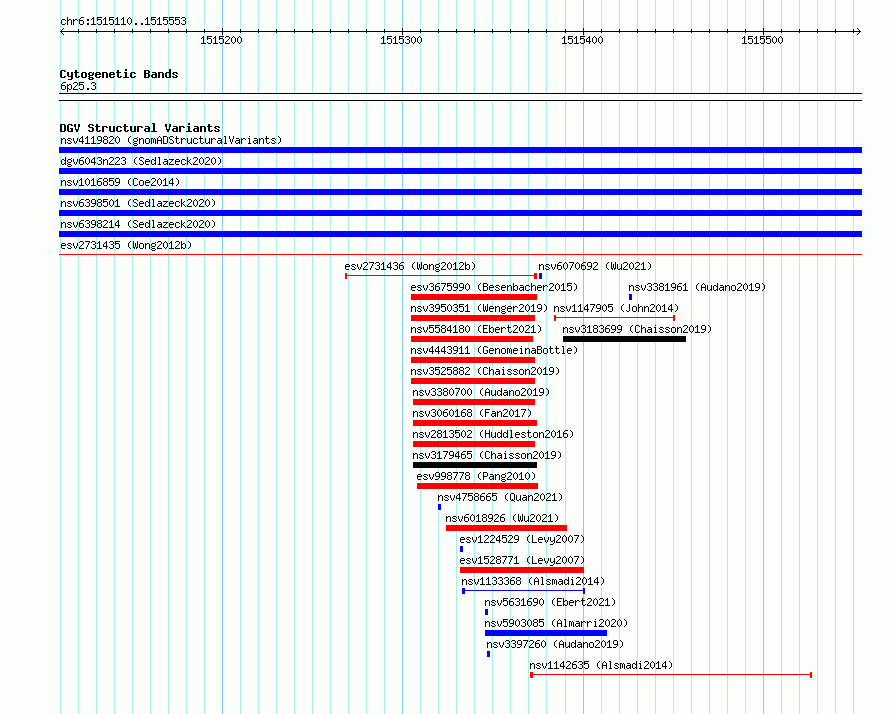This screenshot has width=890, height=714.
Task: Open the esv2731436 (Wong2012b) label
Action: (x=410, y=266)
